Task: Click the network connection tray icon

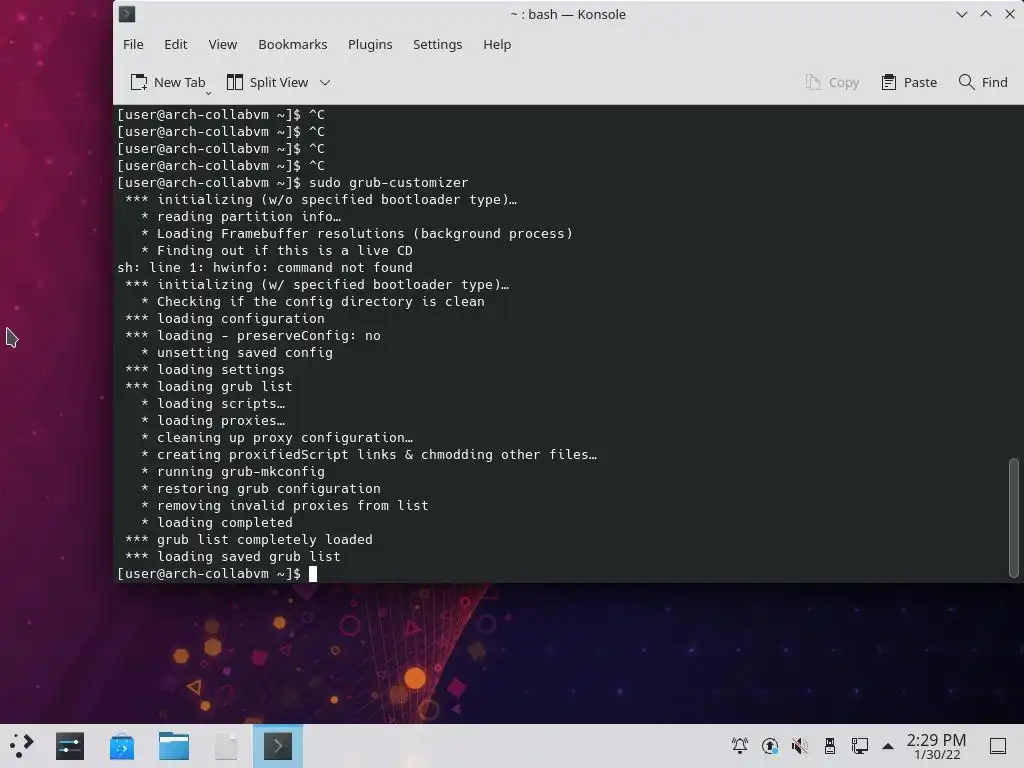Action: pos(859,745)
